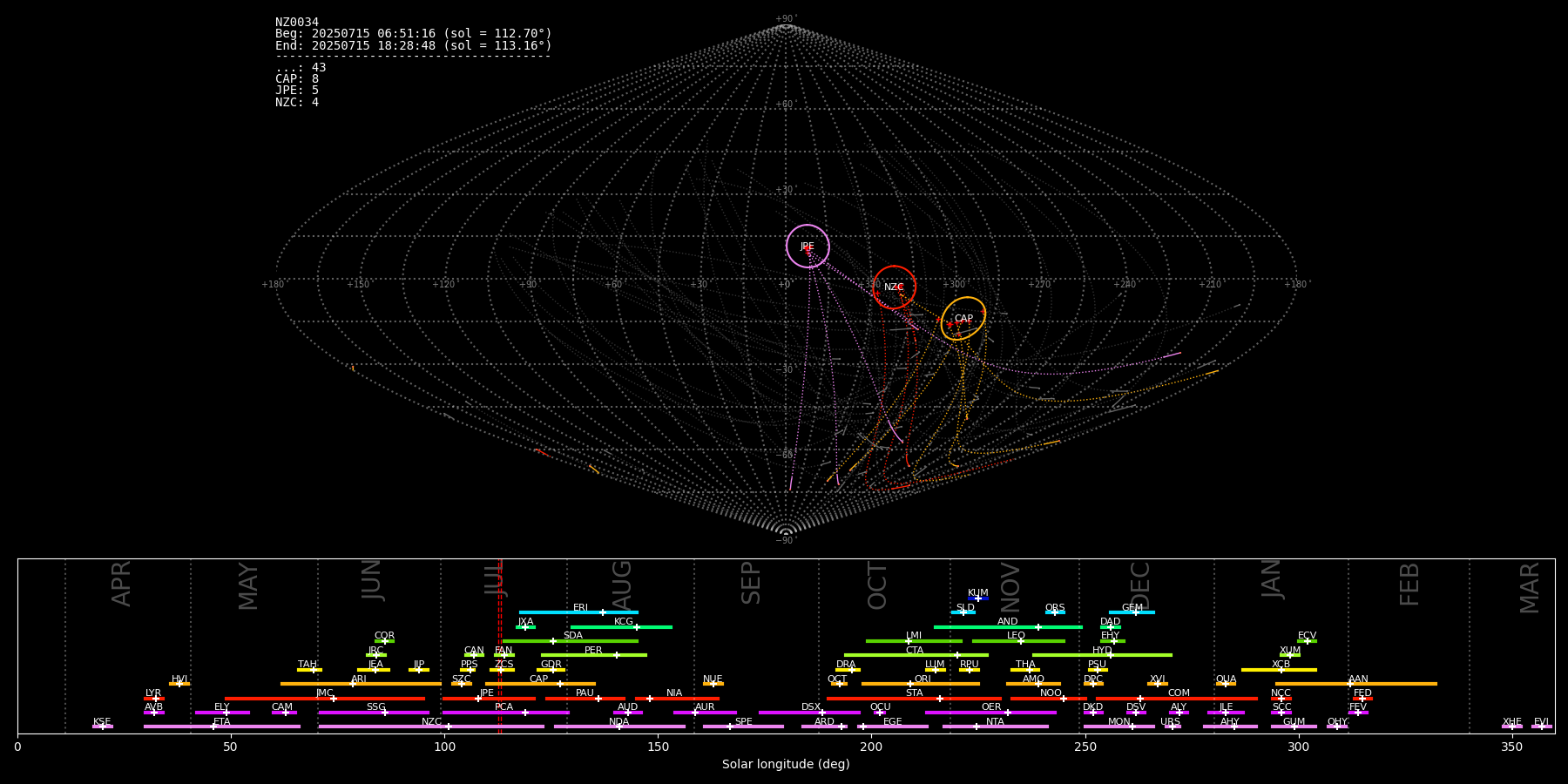Screen dimensions: 1568x784
Task: Click the NIA shower bar label
Action: click(675, 693)
